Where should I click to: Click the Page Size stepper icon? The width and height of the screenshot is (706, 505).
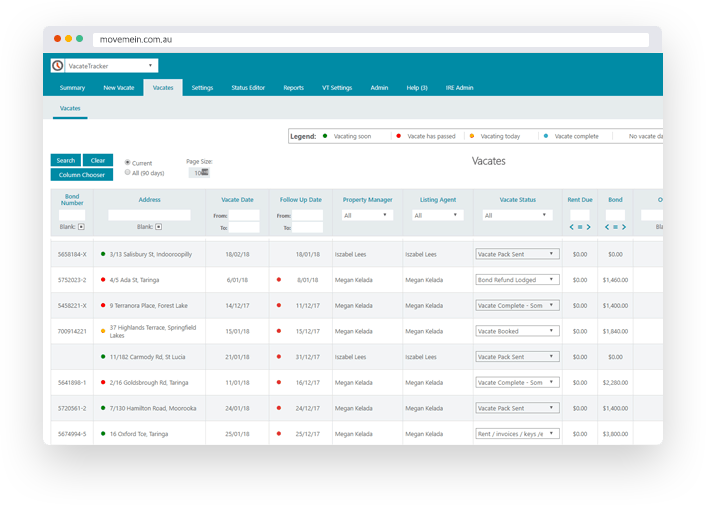pyautogui.click(x=204, y=173)
